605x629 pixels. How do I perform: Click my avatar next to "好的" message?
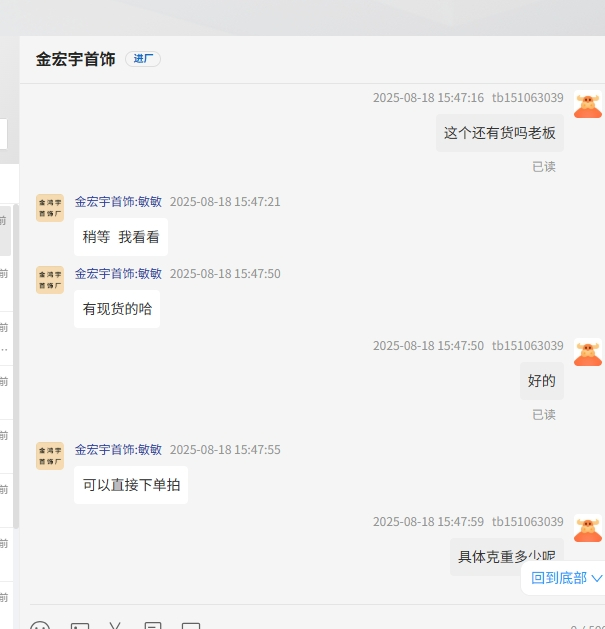[x=588, y=352]
